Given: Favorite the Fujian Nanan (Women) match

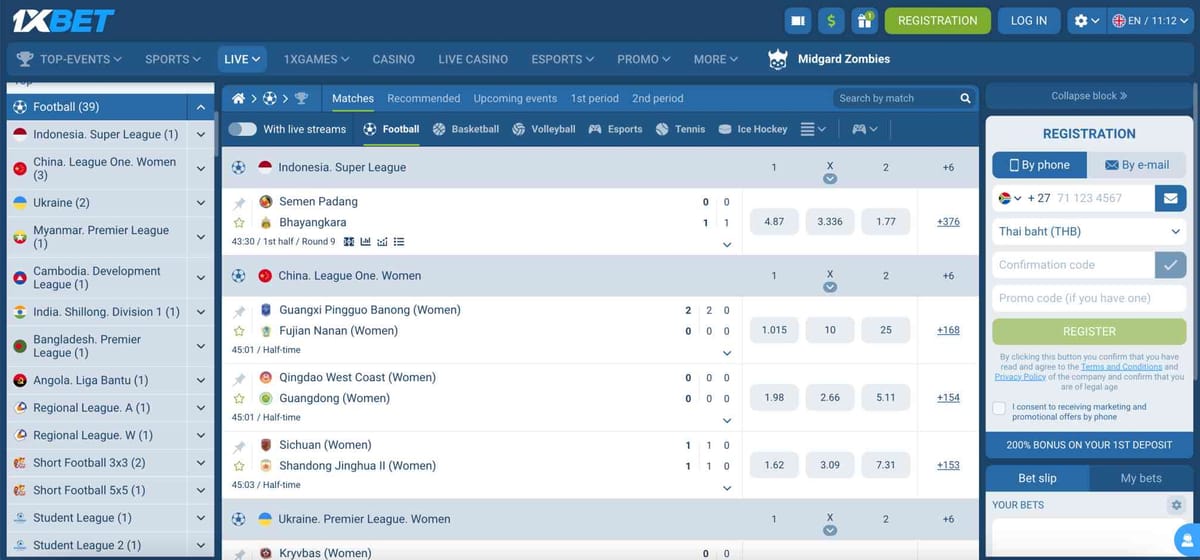Looking at the screenshot, I should [239, 331].
